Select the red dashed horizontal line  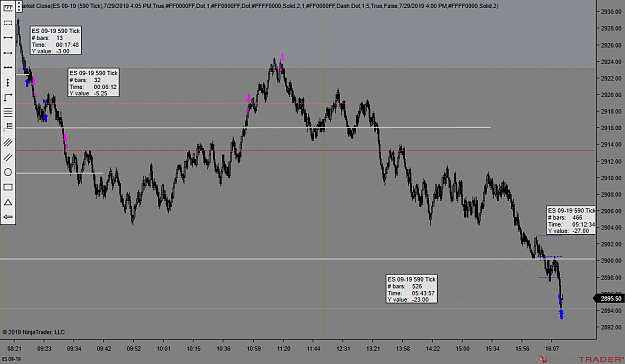click(x=306, y=151)
